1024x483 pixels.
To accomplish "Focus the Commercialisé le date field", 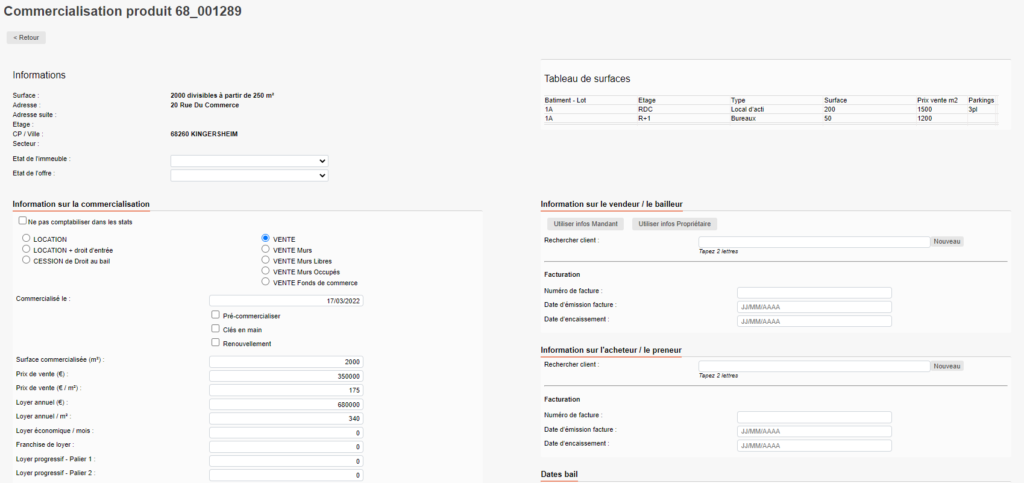I will [286, 299].
